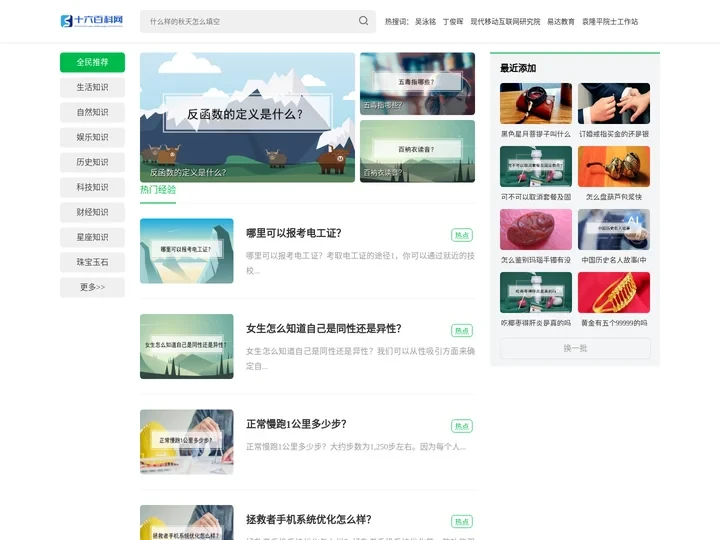Switch to the 热门经验 tab
Viewport: 720px width, 540px height.
click(x=158, y=190)
